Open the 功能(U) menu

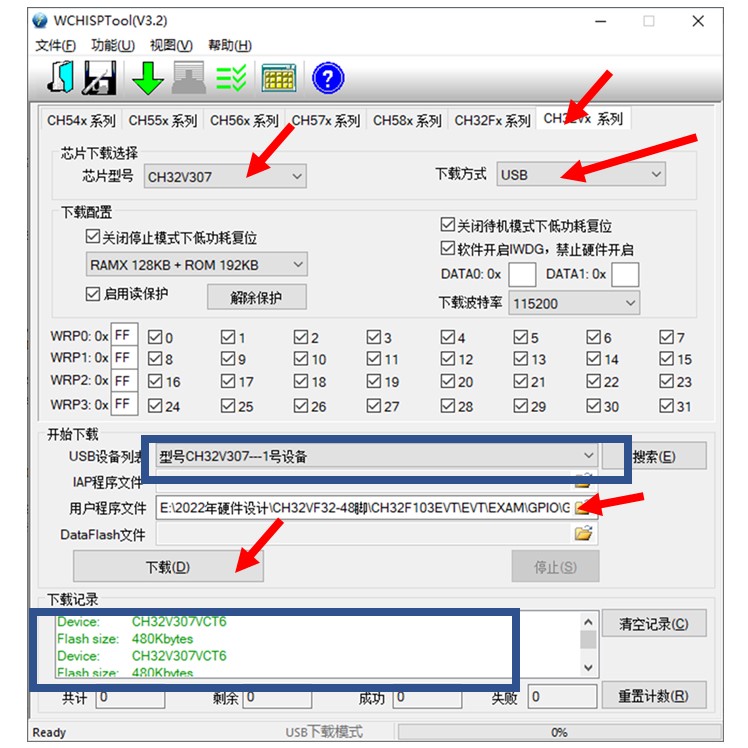click(113, 46)
